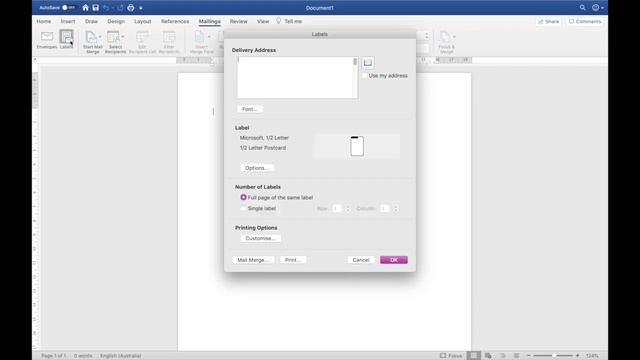Open the Home tab

44,21
